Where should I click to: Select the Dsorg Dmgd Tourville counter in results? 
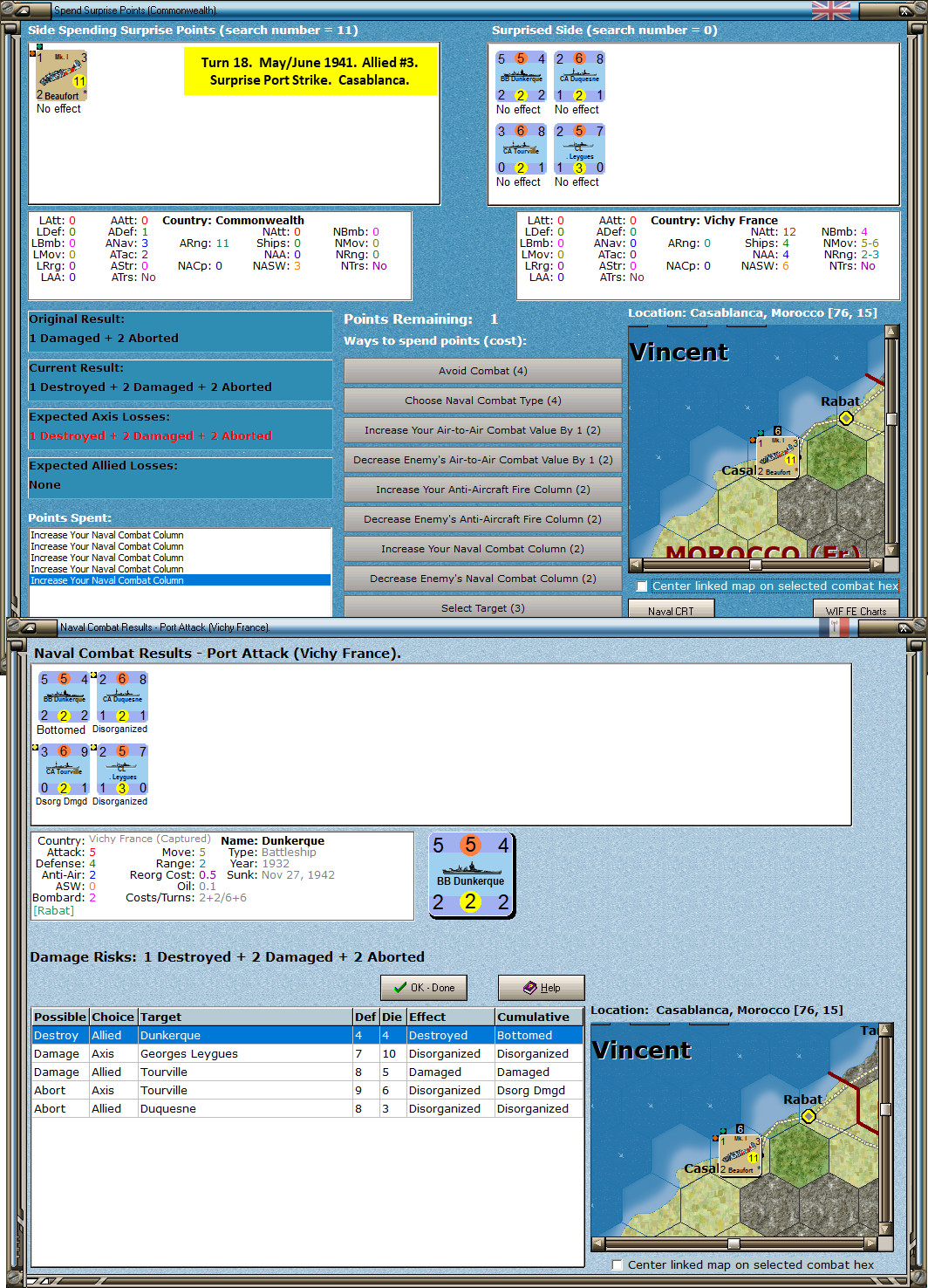tap(64, 770)
